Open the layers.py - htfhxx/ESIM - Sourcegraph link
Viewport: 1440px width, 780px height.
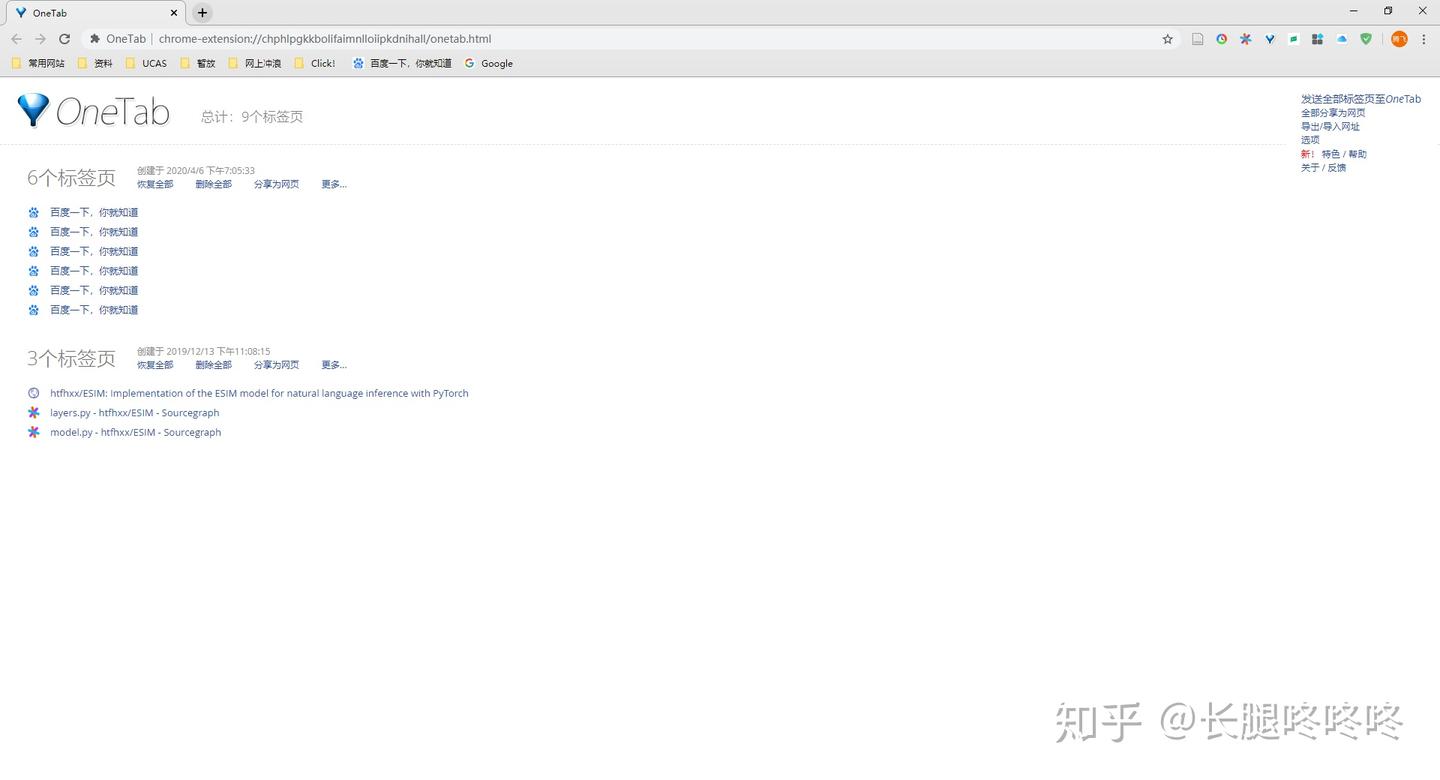coord(135,413)
